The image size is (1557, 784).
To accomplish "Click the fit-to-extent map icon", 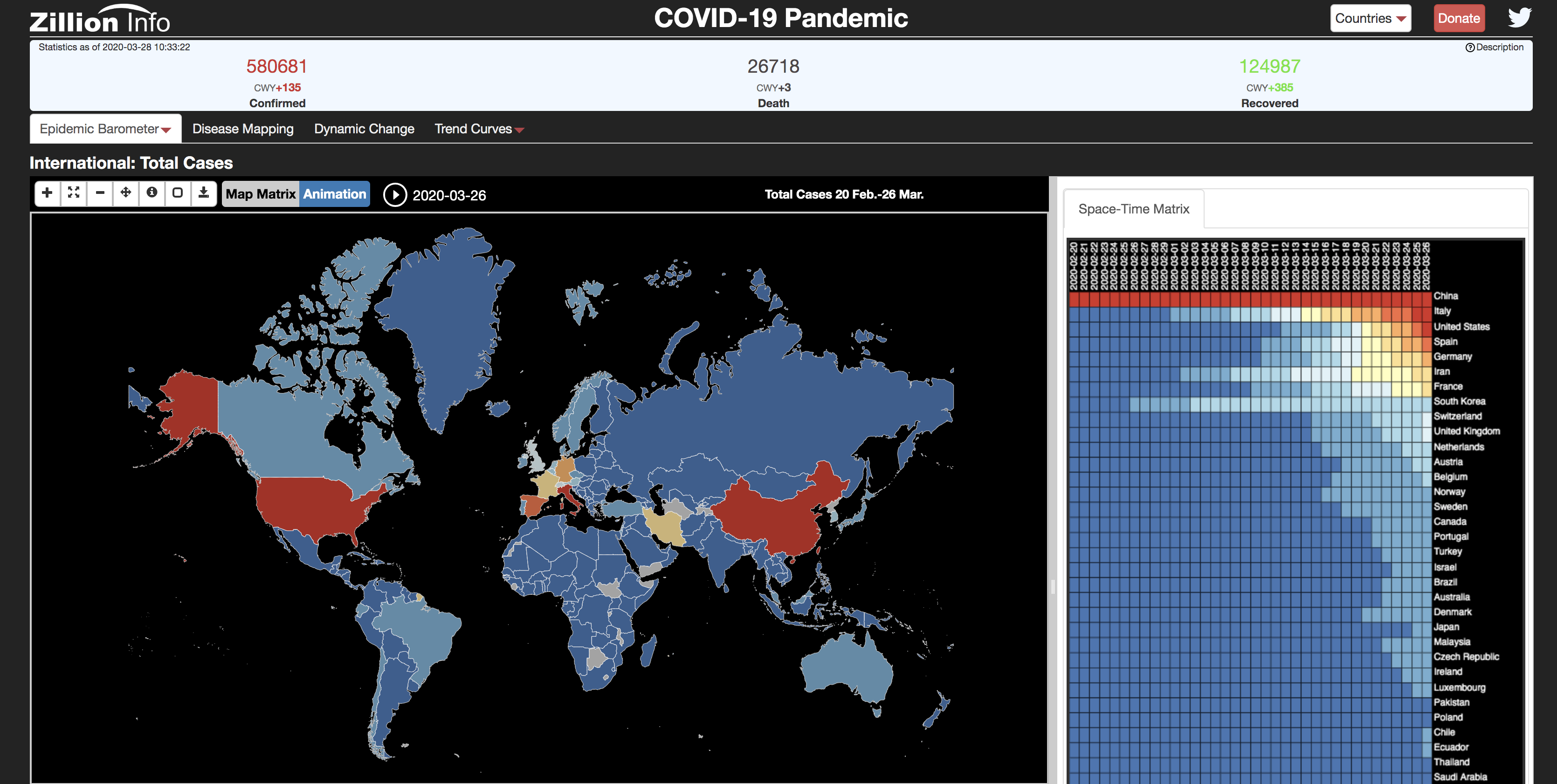I will (x=74, y=193).
